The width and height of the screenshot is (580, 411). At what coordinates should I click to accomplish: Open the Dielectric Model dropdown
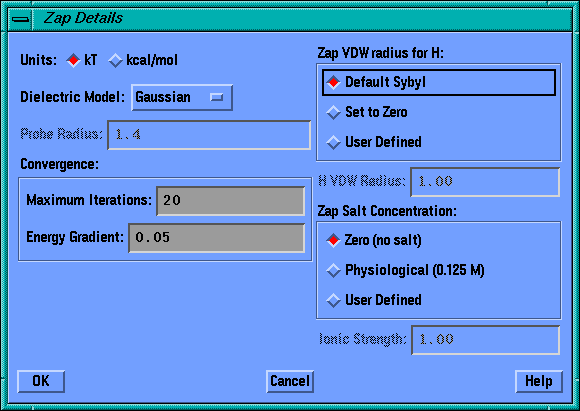182,98
